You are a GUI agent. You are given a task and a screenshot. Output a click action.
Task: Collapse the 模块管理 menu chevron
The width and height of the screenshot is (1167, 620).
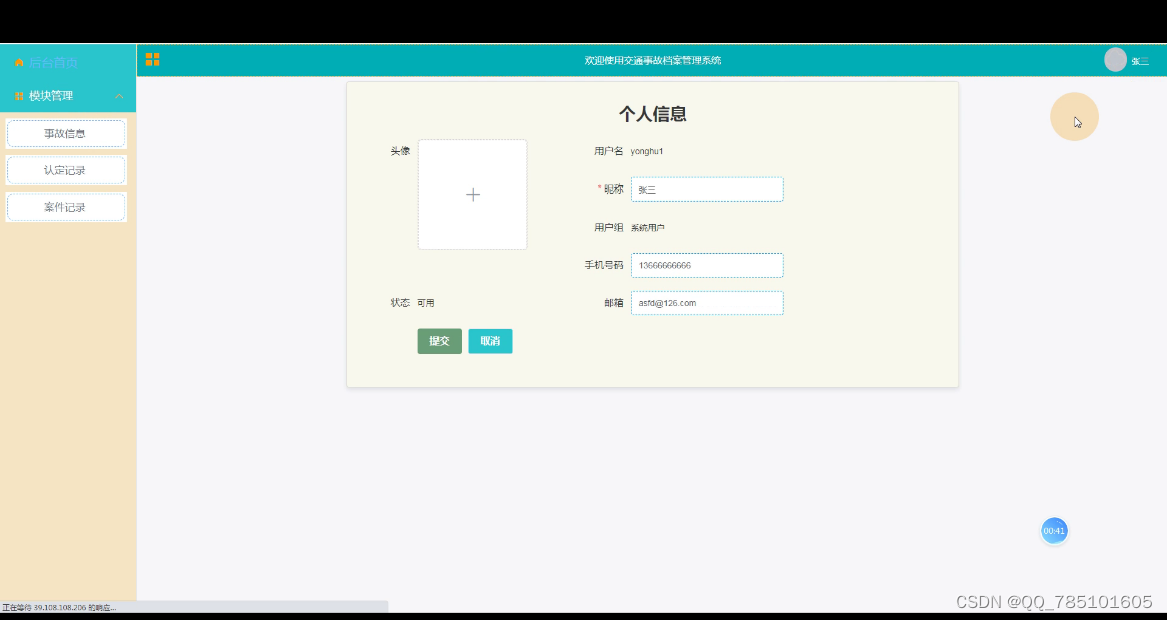coord(119,96)
